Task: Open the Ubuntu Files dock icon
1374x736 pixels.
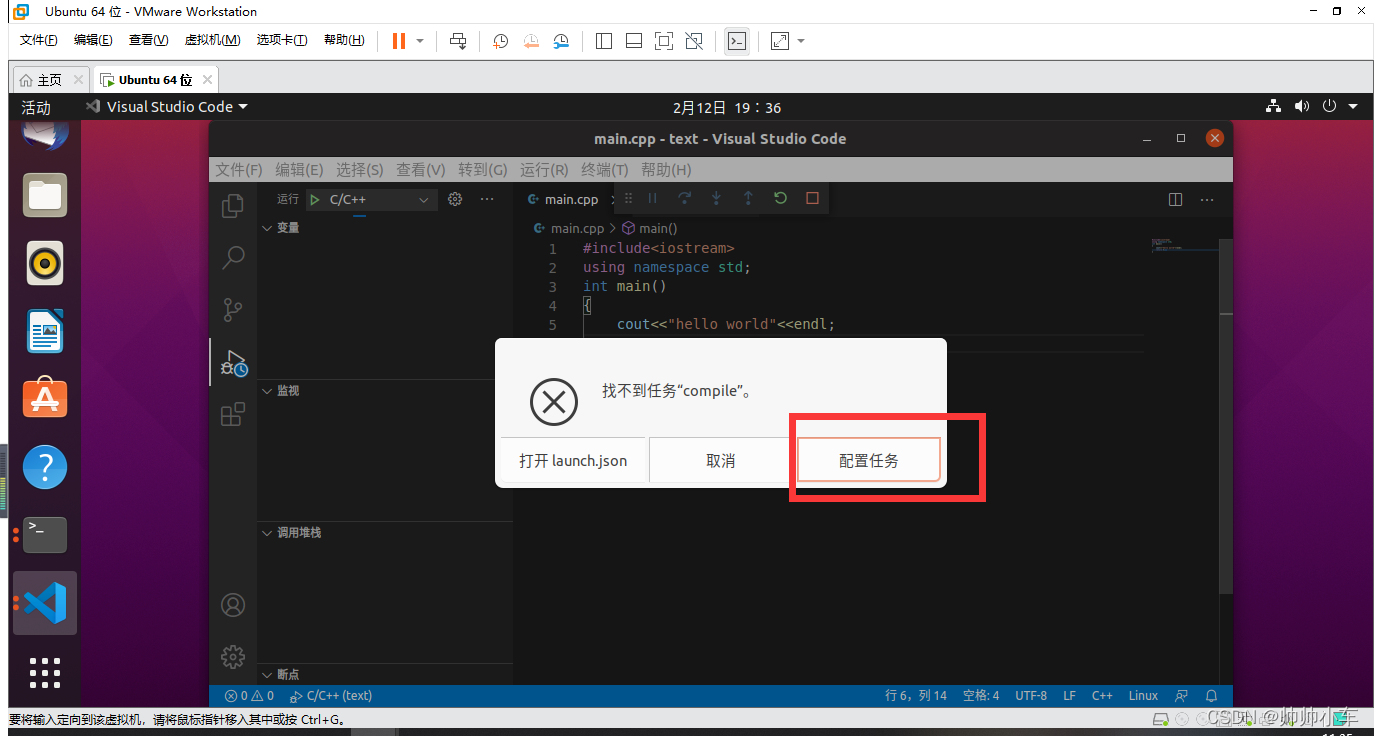Action: [45, 195]
